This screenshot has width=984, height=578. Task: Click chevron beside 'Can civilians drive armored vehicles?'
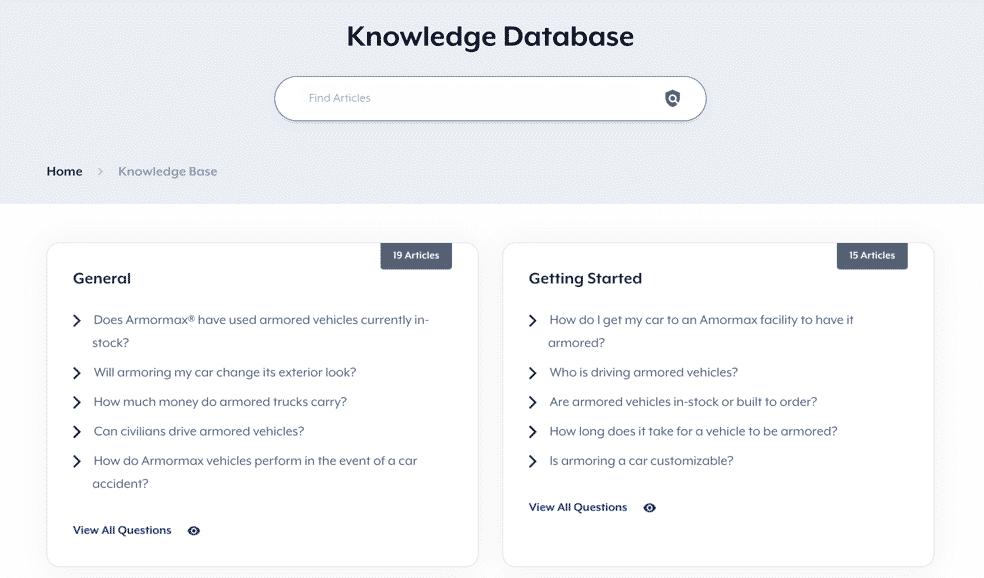click(x=77, y=432)
